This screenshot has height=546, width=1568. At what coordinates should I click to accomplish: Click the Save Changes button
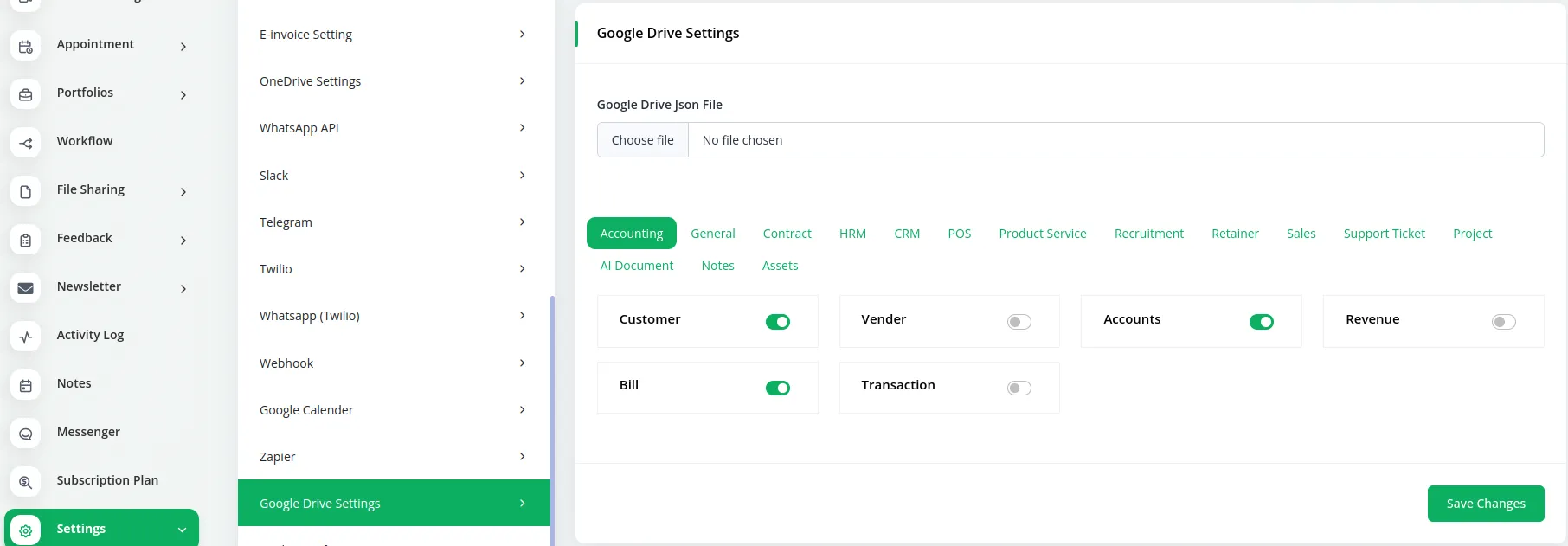1485,504
